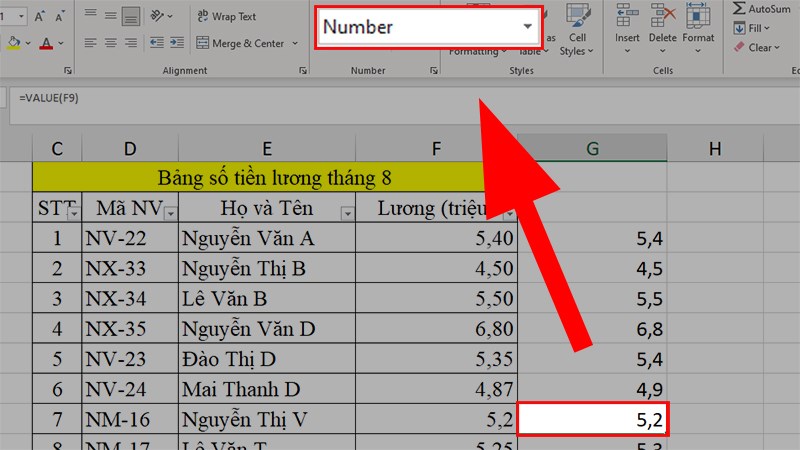Screen dimensions: 800x450
Task: Click AutoSum
Action: 761,9
